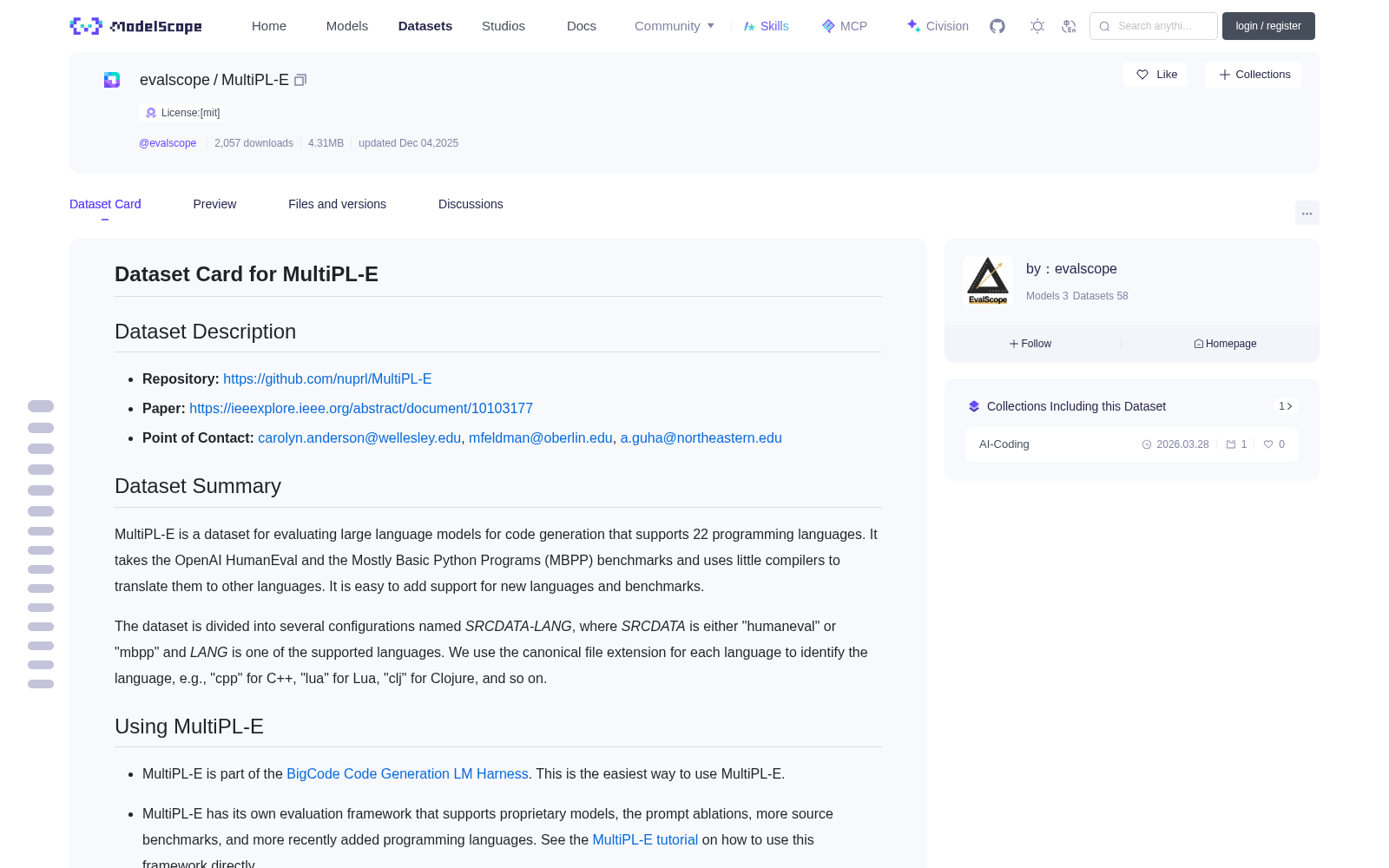Open the Studios section
The image size is (1389, 868).
tap(504, 26)
